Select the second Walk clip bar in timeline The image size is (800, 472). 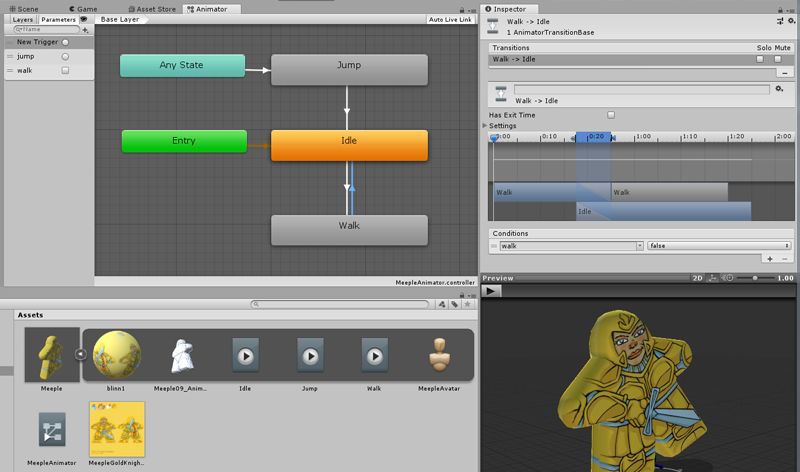click(669, 192)
